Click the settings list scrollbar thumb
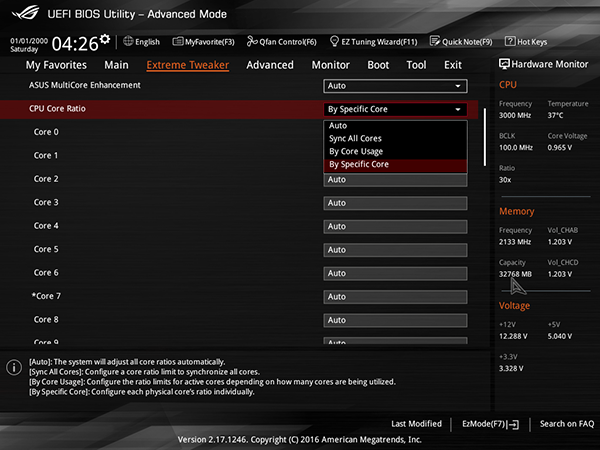600x450 pixels. [x=485, y=137]
